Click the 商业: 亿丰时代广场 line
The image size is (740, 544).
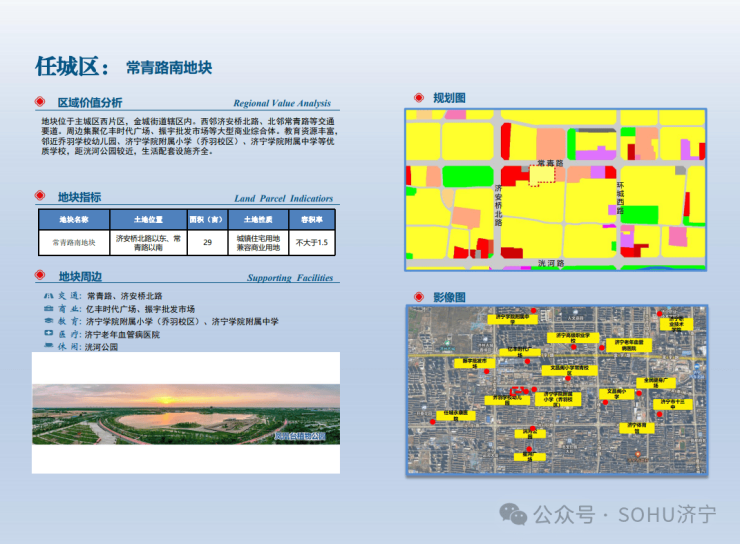tap(119, 309)
